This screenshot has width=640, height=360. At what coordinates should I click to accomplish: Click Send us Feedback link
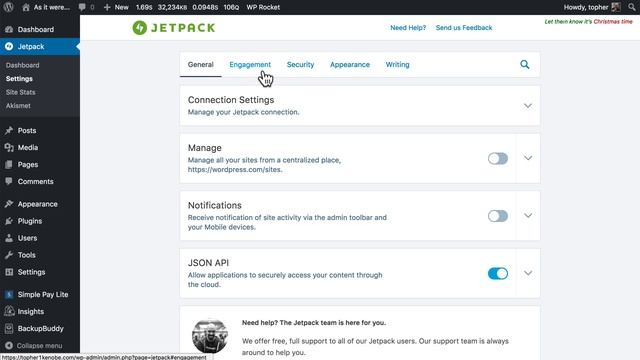tap(464, 28)
